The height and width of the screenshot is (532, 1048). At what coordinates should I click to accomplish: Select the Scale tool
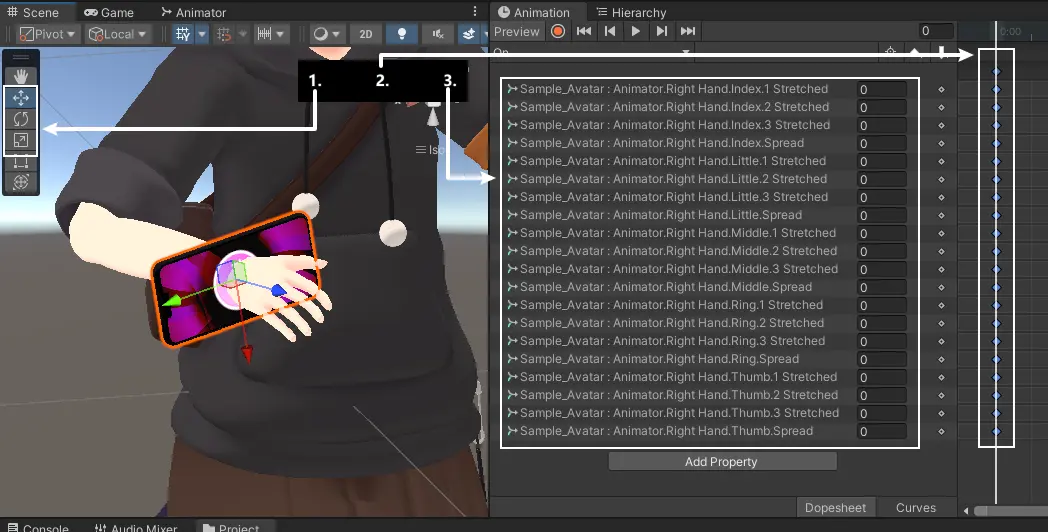[x=21, y=140]
